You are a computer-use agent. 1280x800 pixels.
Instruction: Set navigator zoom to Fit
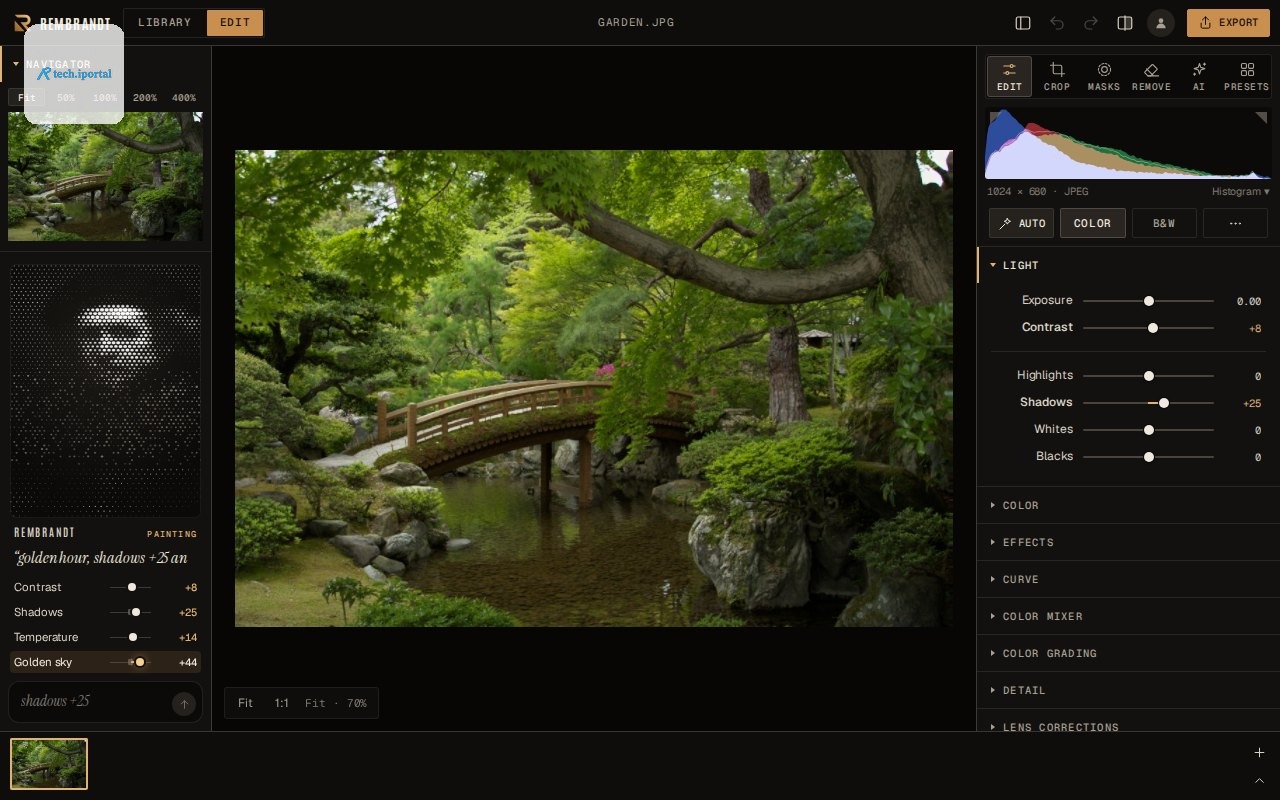(27, 98)
